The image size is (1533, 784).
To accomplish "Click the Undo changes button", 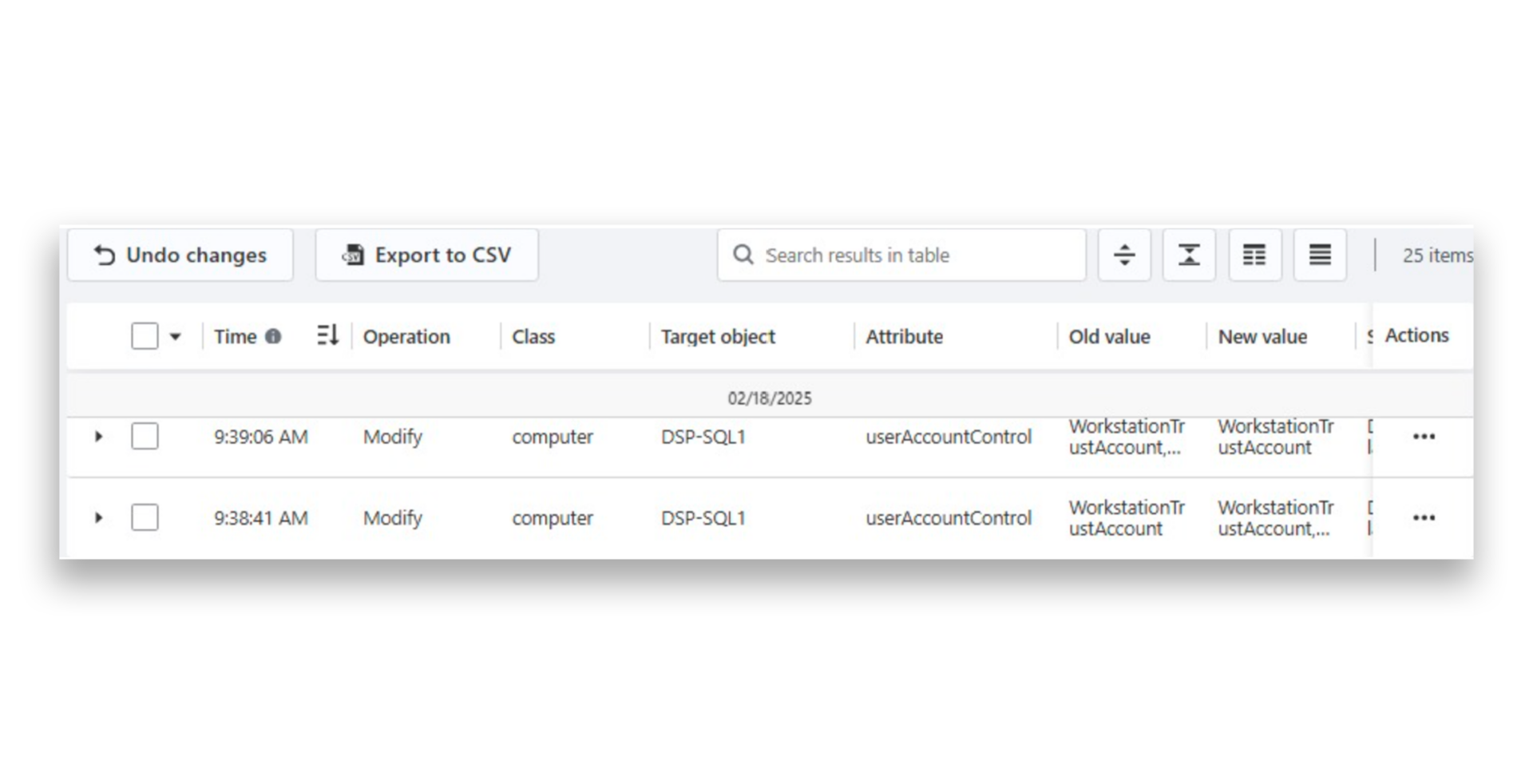I will tap(180, 255).
